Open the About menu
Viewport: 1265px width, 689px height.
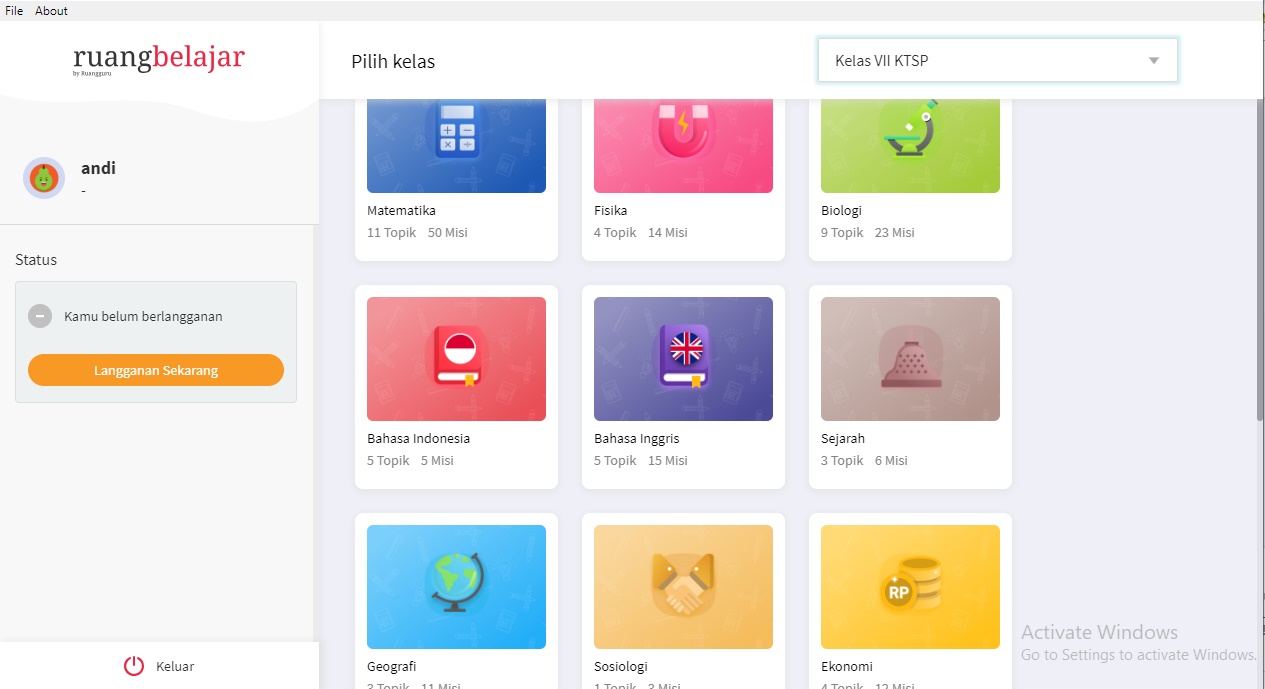(52, 11)
